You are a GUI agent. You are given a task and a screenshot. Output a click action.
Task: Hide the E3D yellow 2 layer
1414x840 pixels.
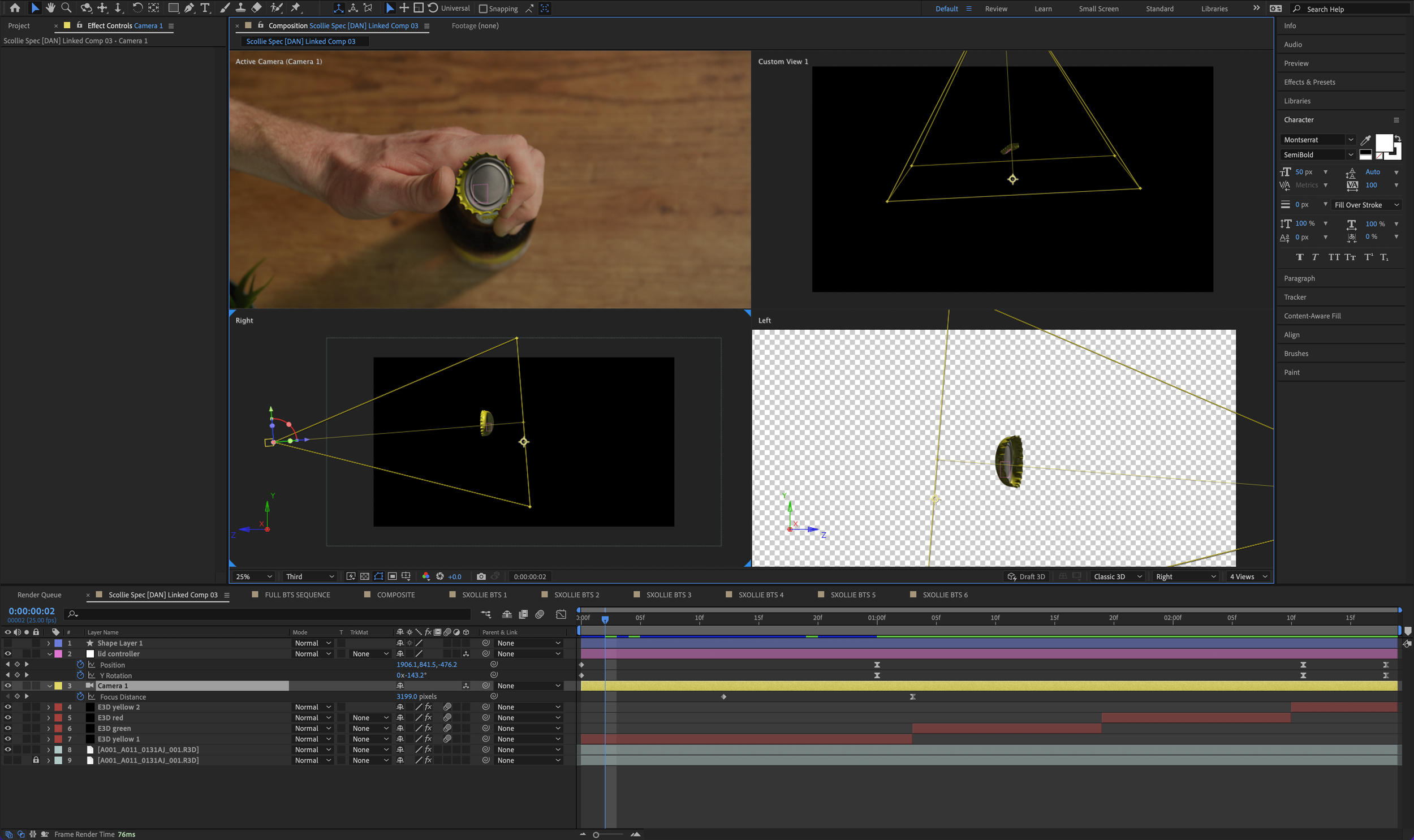[x=8, y=707]
